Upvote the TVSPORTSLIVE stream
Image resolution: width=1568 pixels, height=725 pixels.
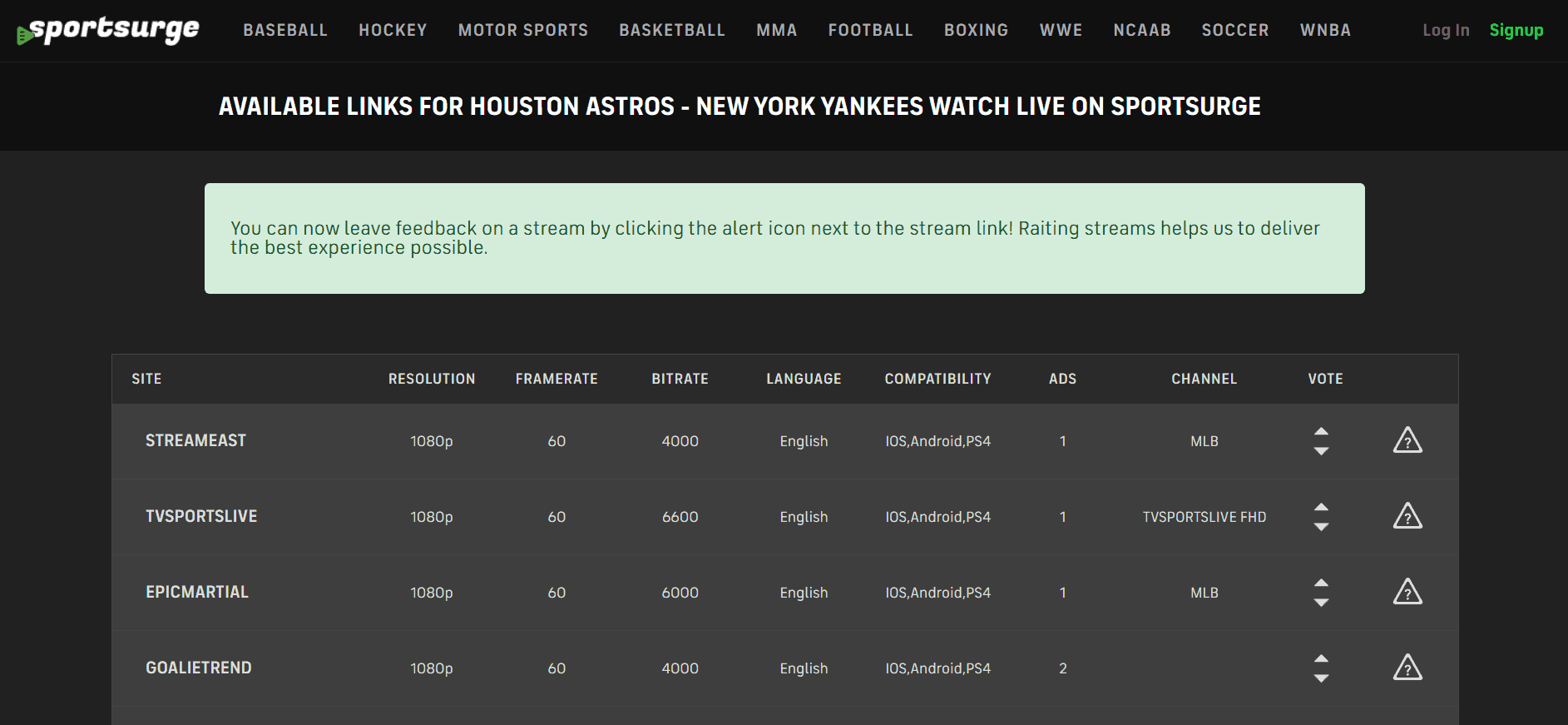(x=1321, y=507)
